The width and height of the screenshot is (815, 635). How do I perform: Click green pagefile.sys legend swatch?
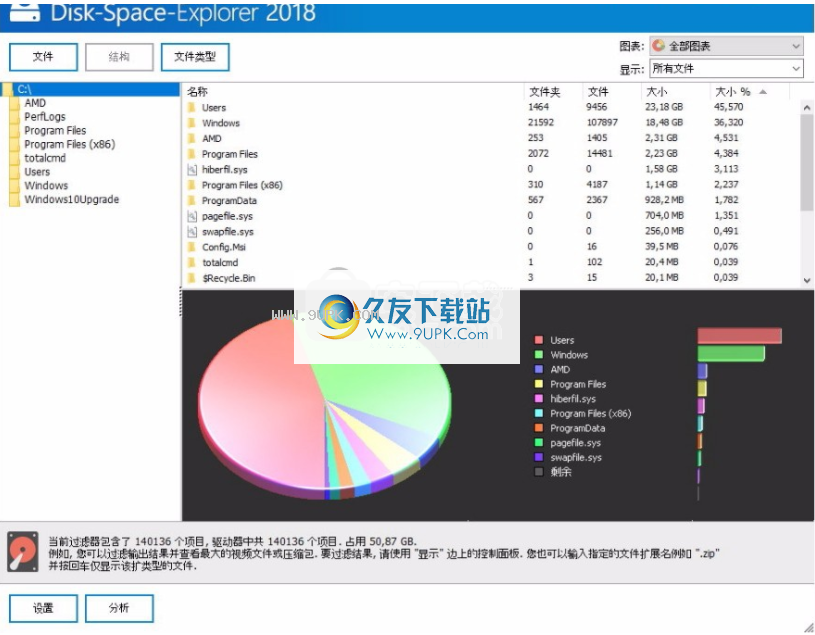(538, 443)
